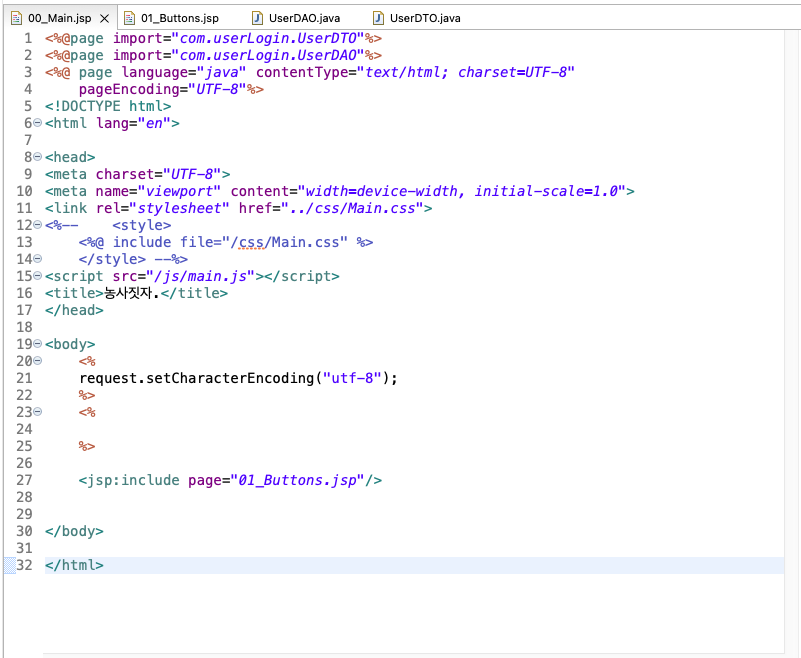Click the /js/main.js script source
The image size is (801, 658).
coord(200,276)
